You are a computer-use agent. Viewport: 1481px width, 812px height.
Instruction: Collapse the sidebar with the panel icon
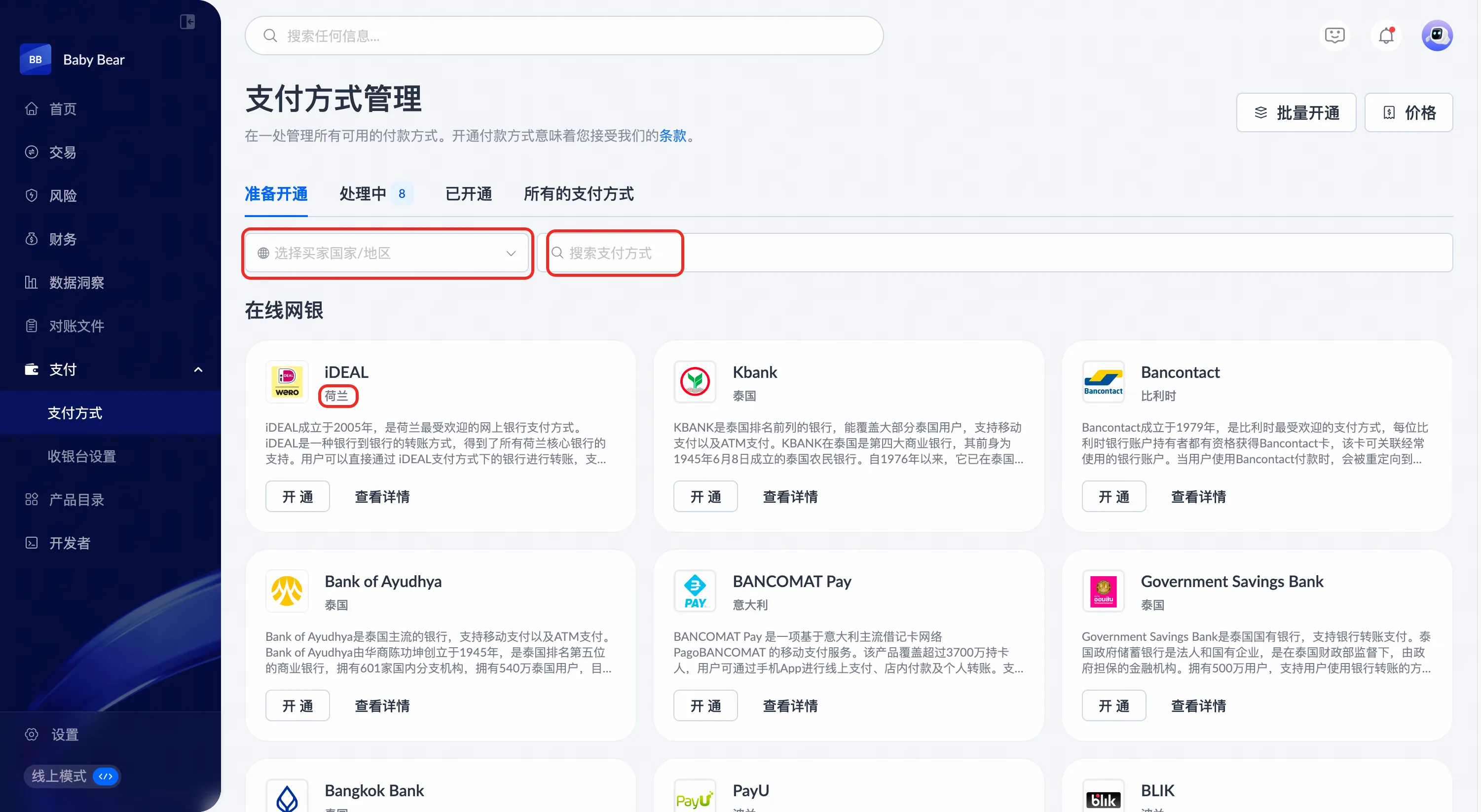(187, 22)
